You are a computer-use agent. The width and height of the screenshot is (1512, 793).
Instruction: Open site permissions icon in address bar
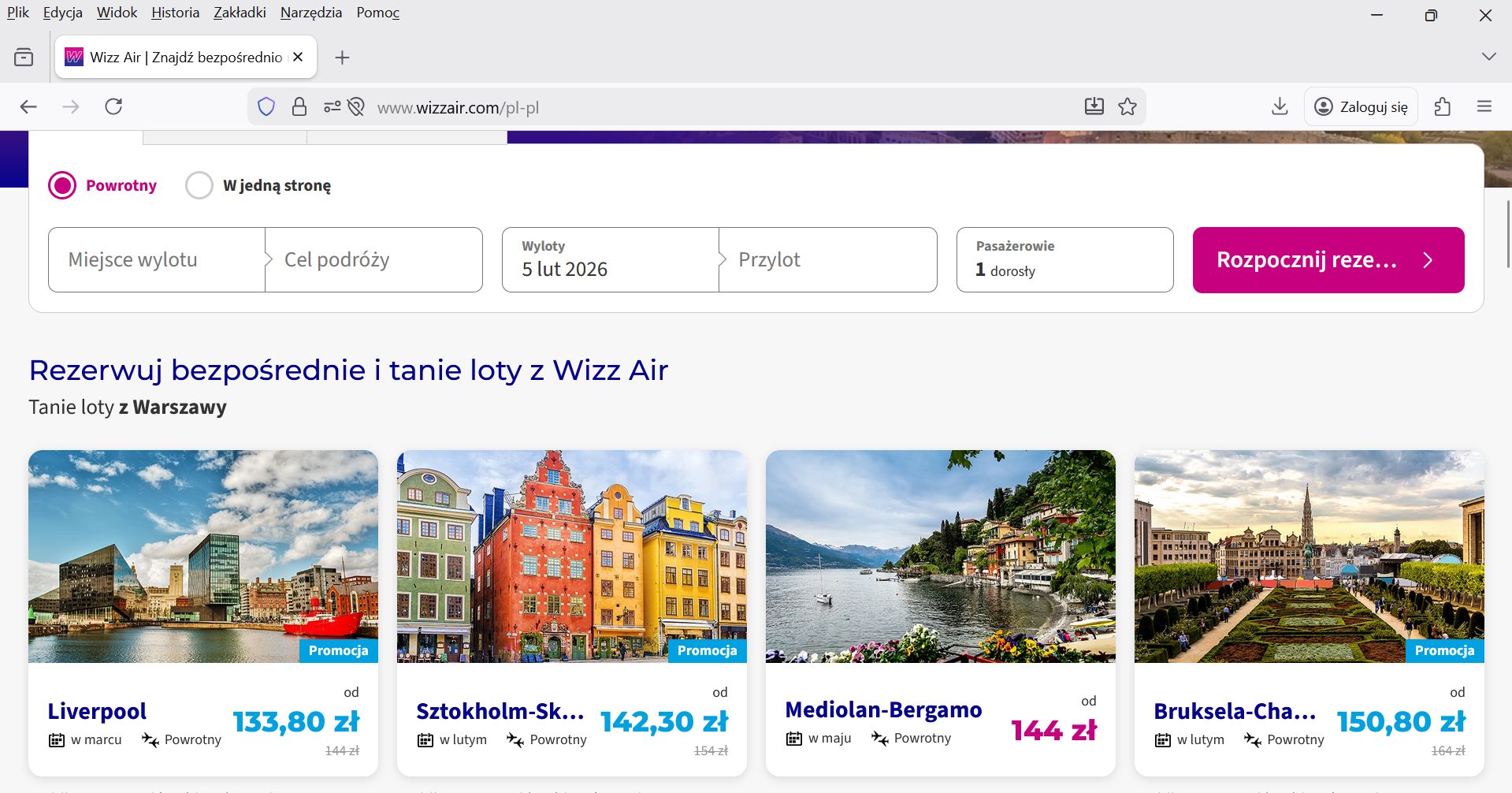332,106
